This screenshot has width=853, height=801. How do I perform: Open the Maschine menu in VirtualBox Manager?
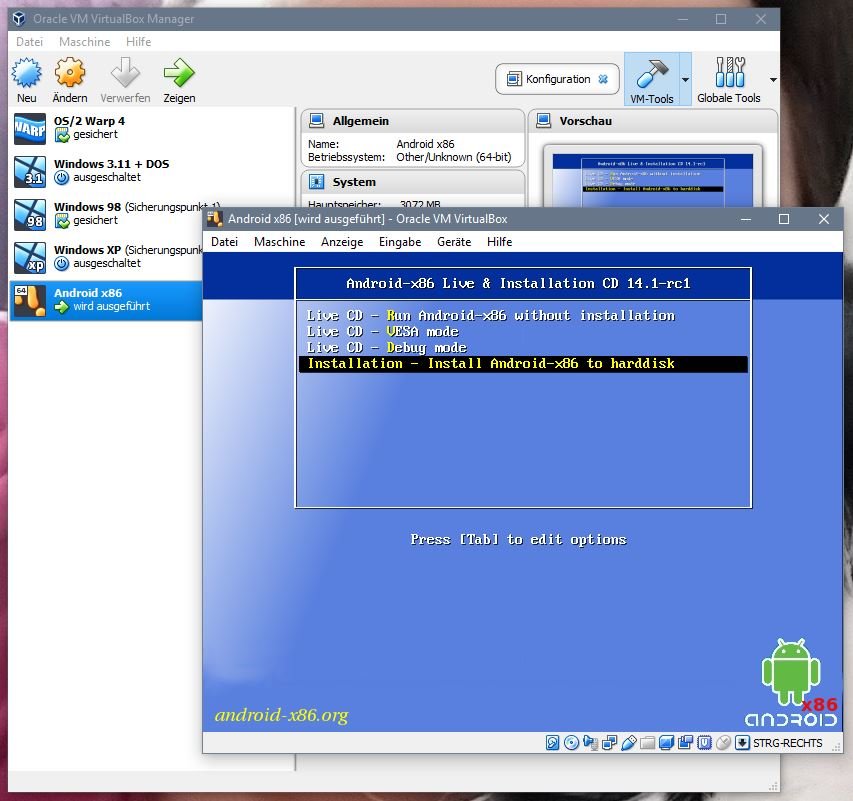click(x=84, y=42)
